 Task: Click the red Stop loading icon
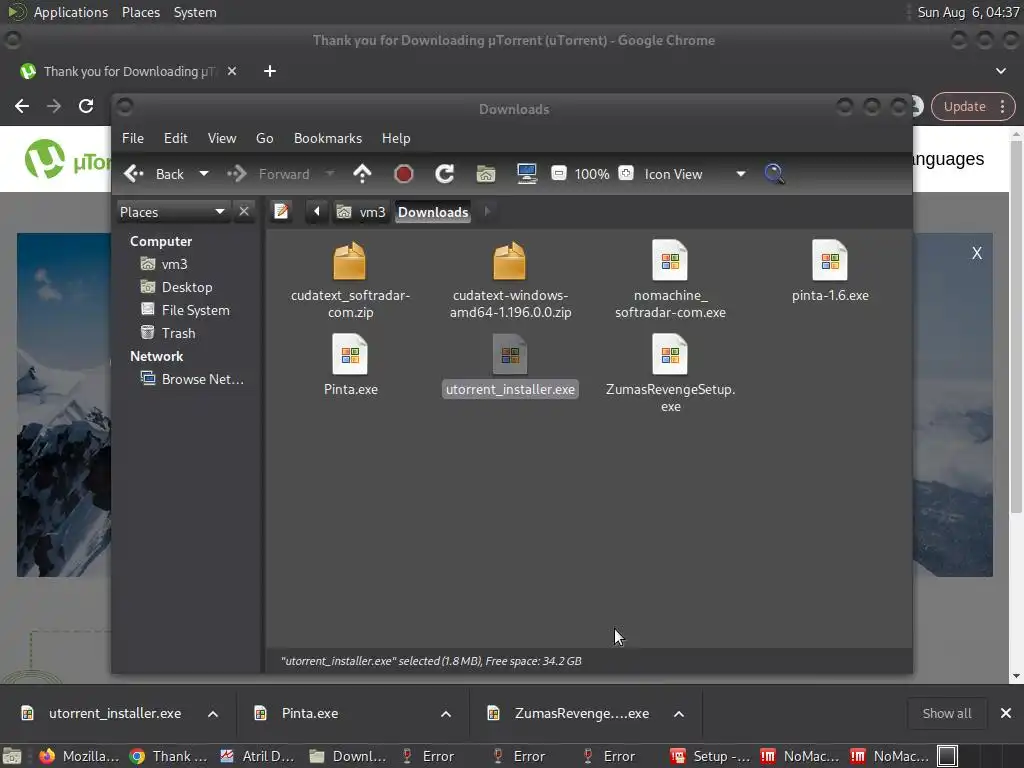coord(404,174)
